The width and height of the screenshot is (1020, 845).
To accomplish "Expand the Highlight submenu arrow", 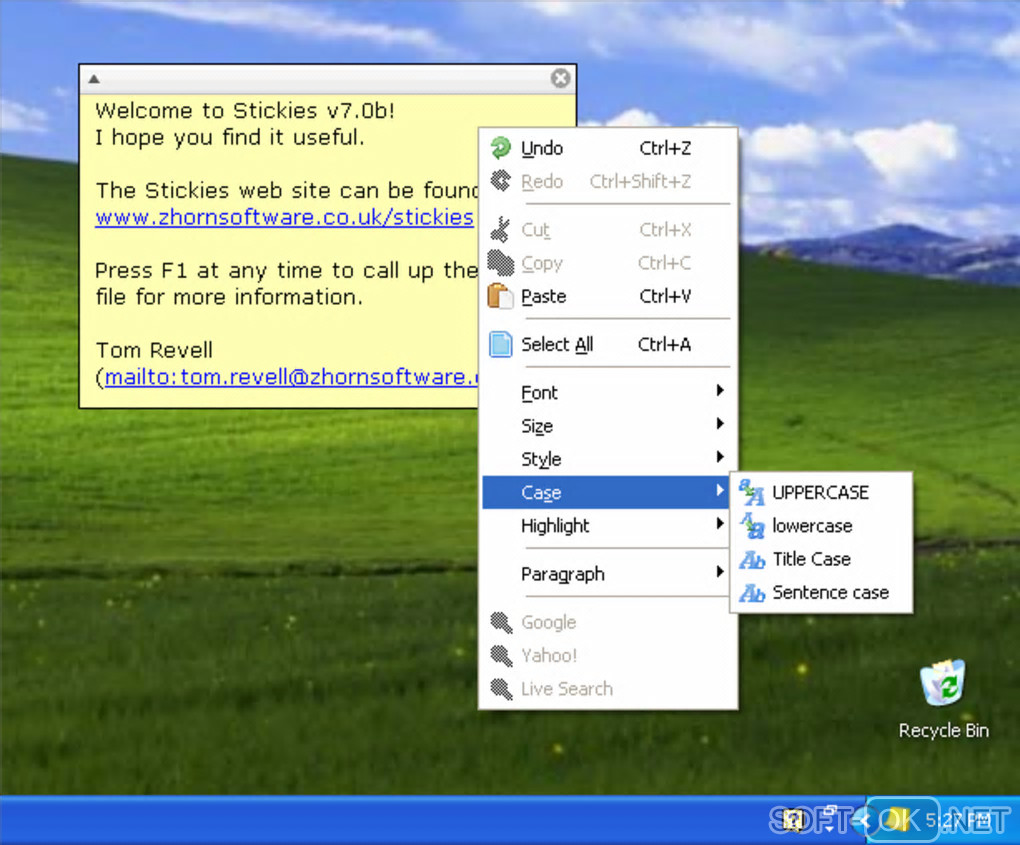I will tap(719, 523).
